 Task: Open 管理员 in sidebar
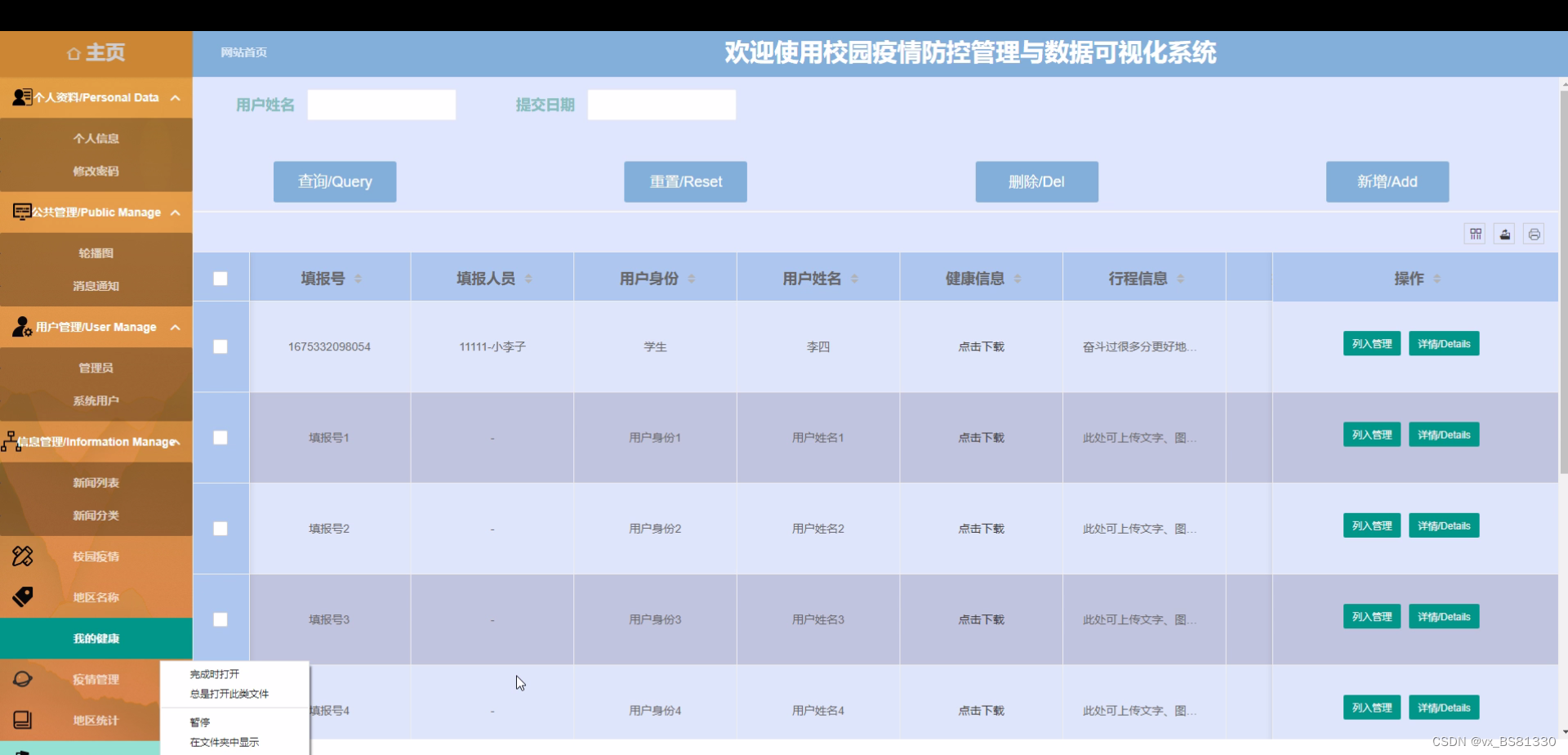point(96,368)
